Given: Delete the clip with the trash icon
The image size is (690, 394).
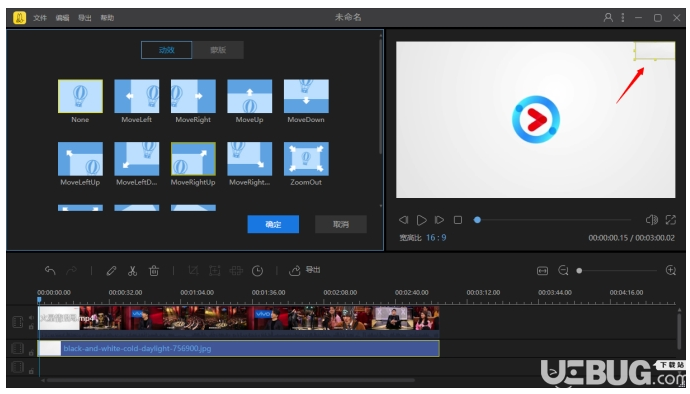Looking at the screenshot, I should [x=154, y=270].
